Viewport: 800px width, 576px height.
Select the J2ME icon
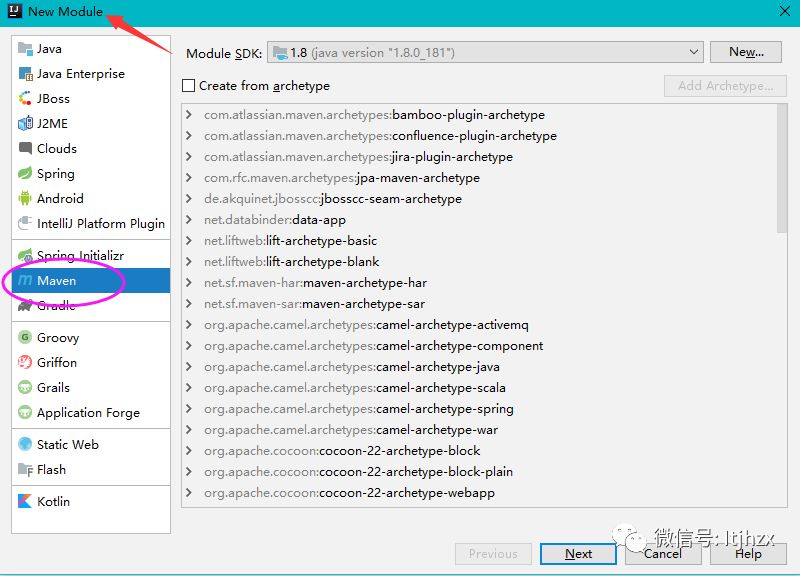pyautogui.click(x=25, y=123)
